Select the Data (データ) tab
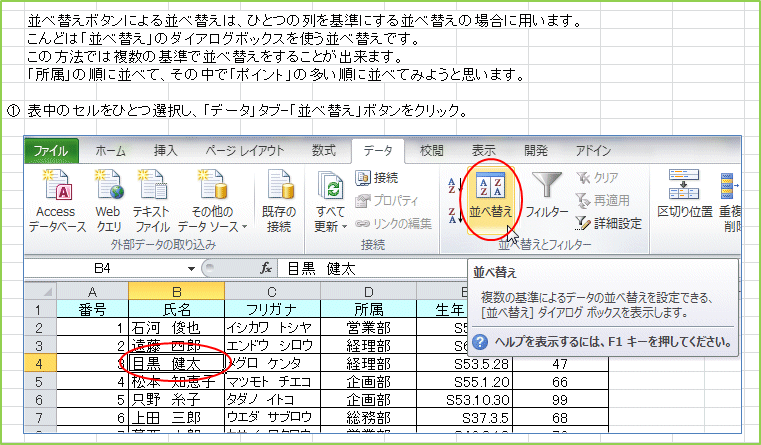This screenshot has width=761, height=445. pos(378,151)
